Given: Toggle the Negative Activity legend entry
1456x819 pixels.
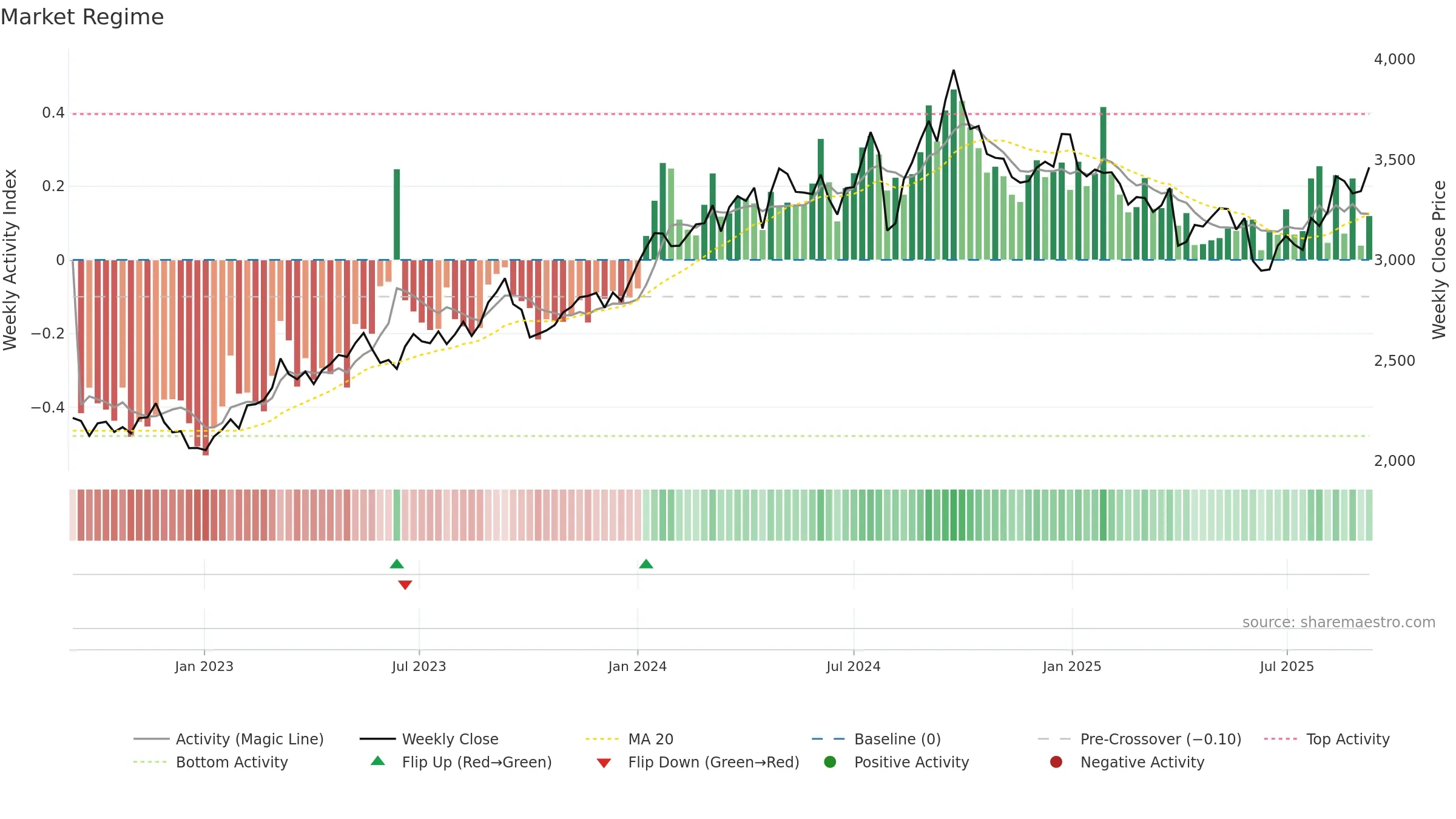Looking at the screenshot, I should (1127, 762).
